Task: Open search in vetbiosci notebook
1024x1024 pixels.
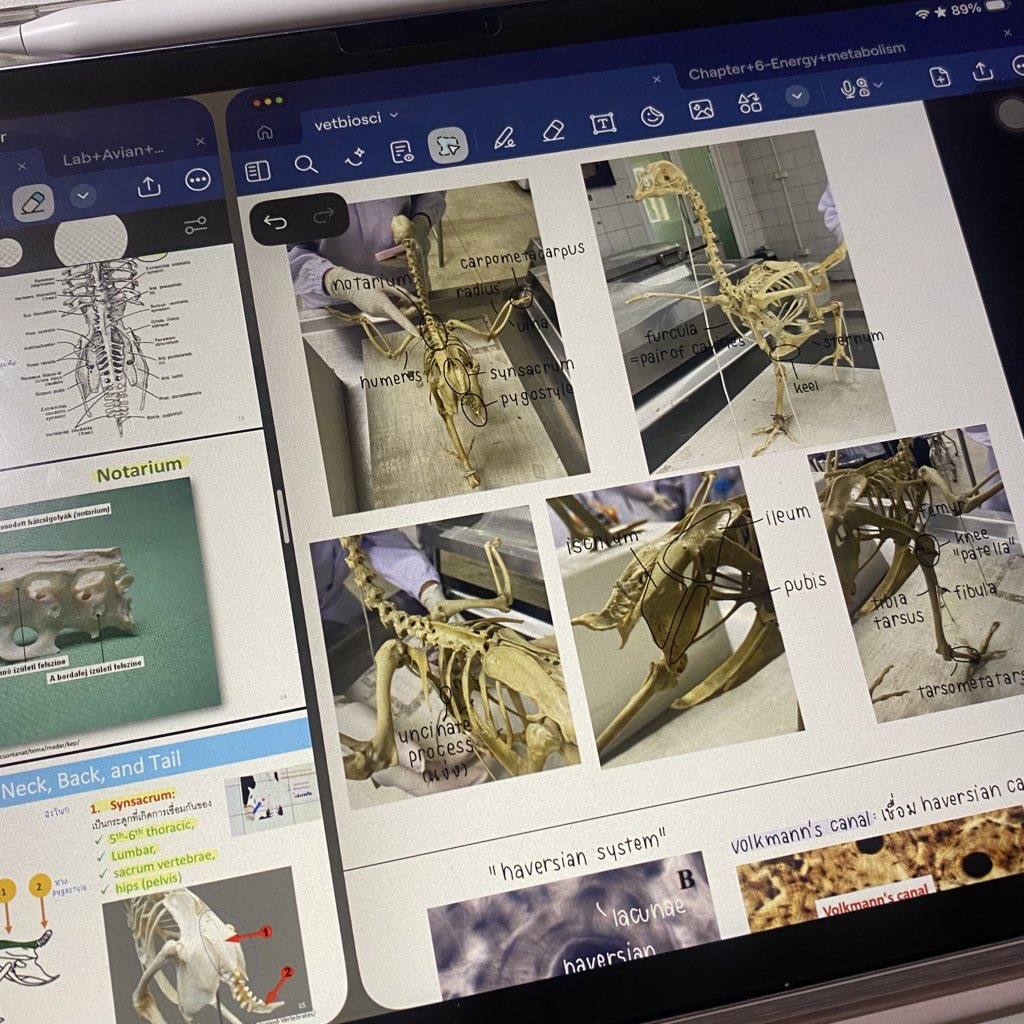Action: (x=306, y=164)
